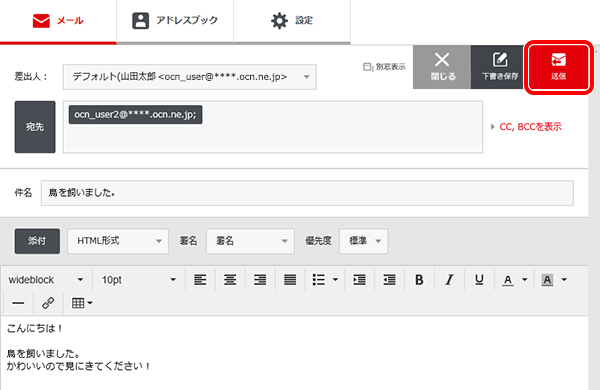The width and height of the screenshot is (600, 390).
Task: Open the 署名 signature dropdown
Action: (250, 241)
